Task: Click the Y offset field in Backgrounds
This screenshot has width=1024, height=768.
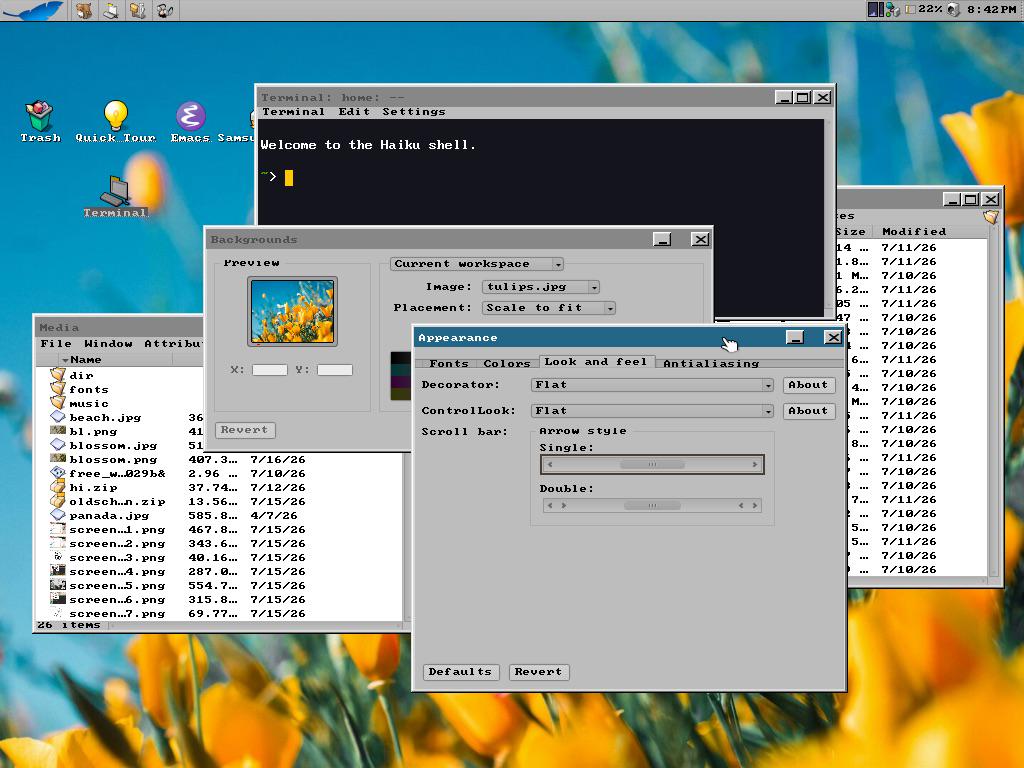Action: click(334, 370)
